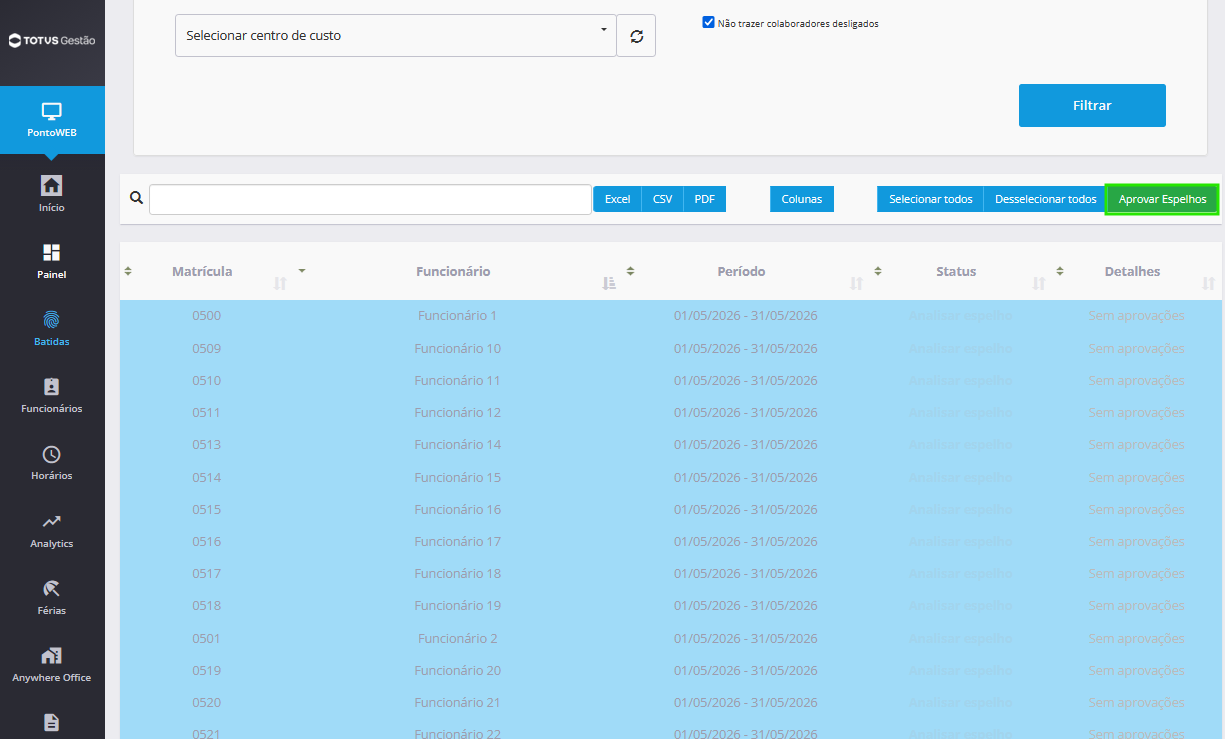1225x739 pixels.
Task: Click Status column header text
Action: coord(956,271)
